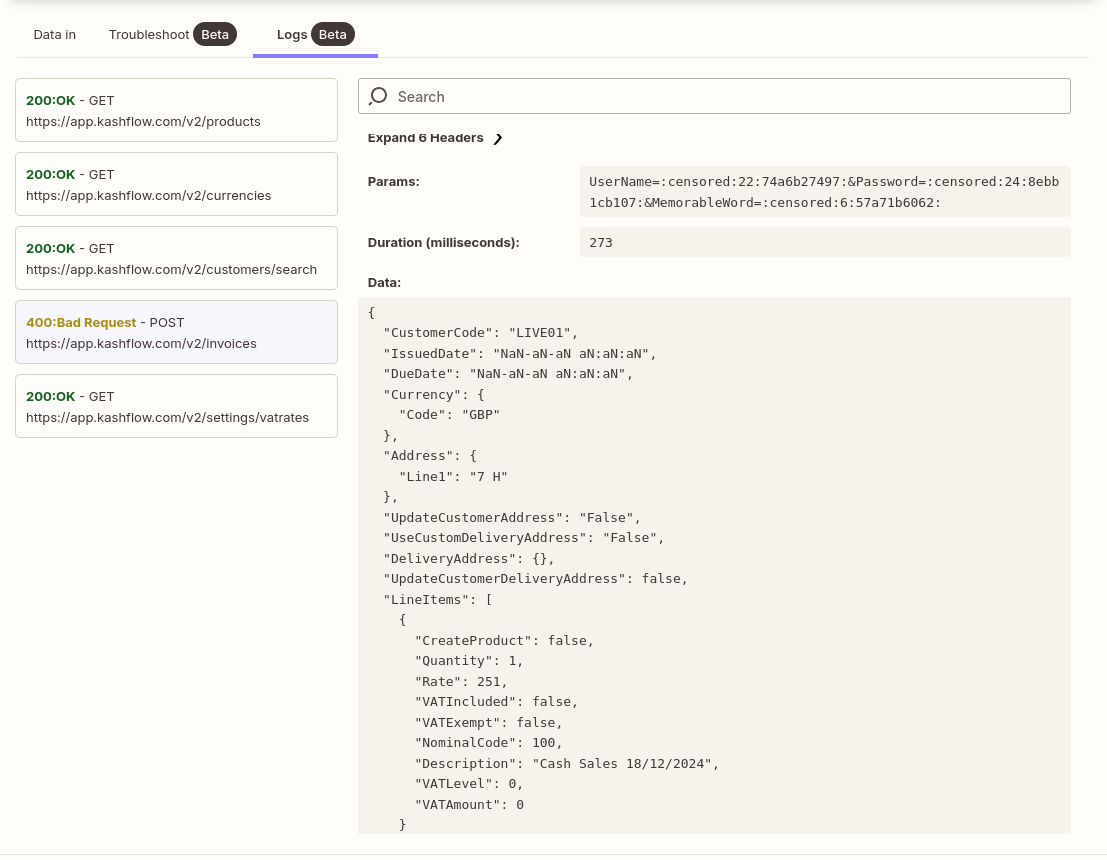
Task: Select the Logs tab
Action: [x=315, y=35]
